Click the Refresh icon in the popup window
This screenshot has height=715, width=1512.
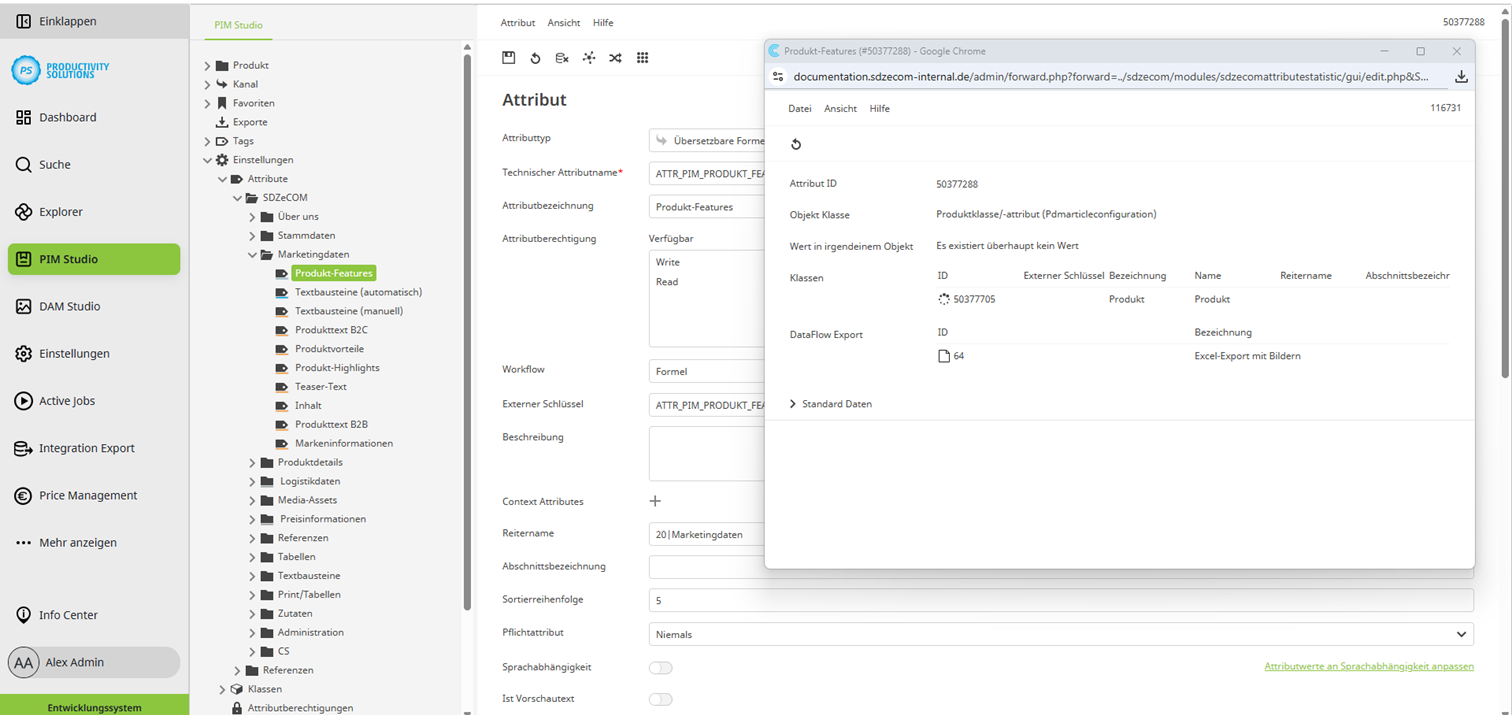[x=795, y=143]
